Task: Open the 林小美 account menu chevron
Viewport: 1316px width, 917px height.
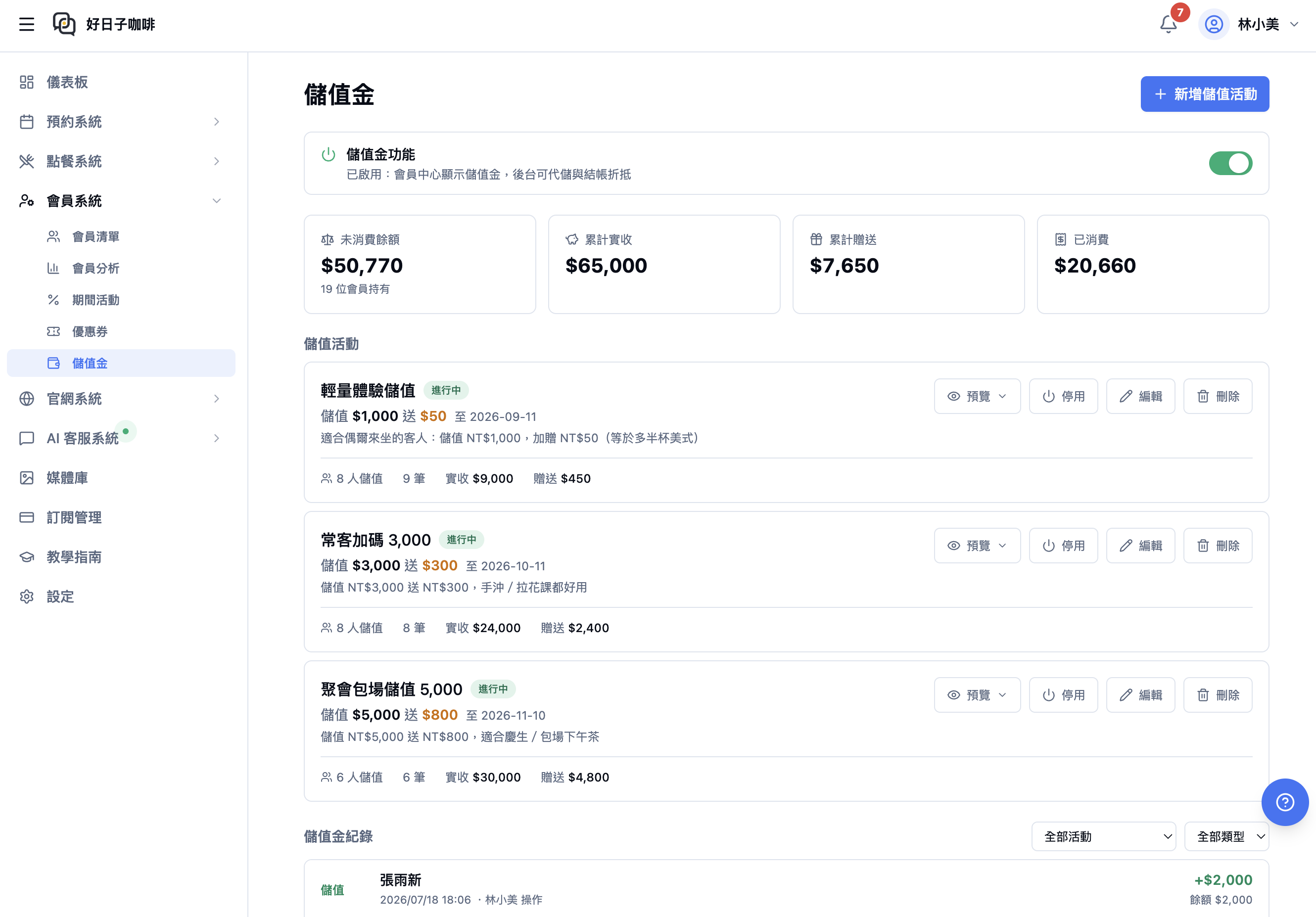Action: point(1294,24)
